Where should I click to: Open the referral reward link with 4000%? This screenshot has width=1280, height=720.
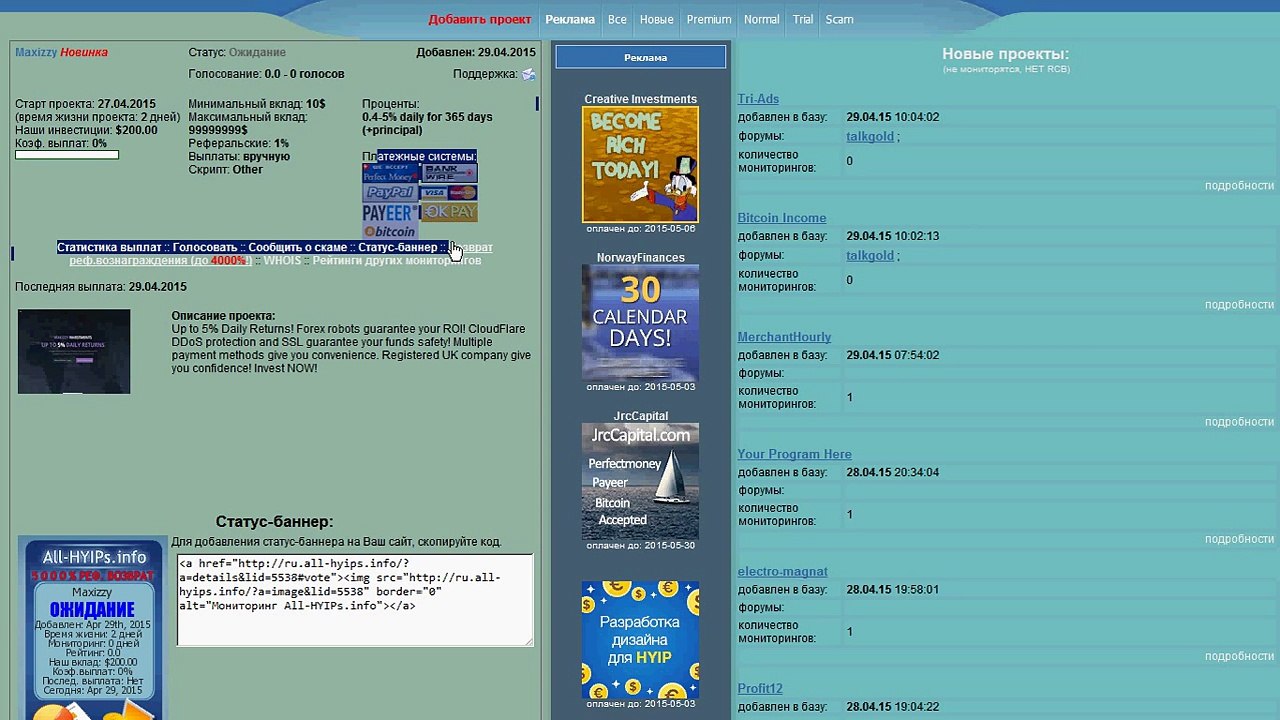click(160, 260)
